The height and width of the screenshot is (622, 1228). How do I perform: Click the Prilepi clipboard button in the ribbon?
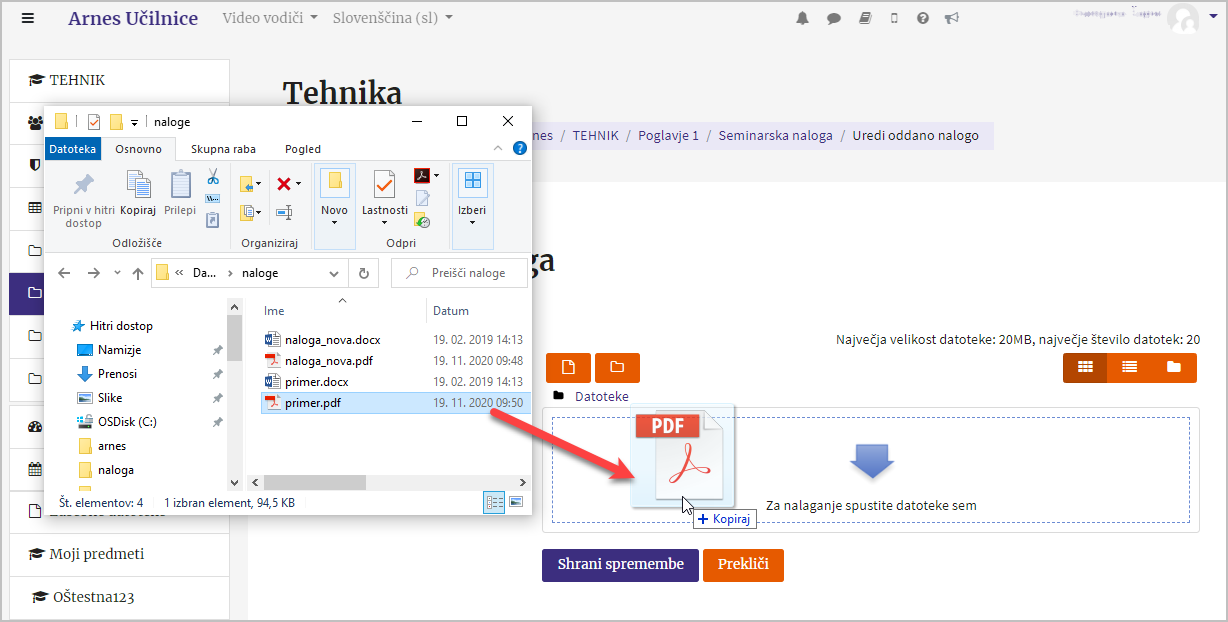click(x=180, y=194)
